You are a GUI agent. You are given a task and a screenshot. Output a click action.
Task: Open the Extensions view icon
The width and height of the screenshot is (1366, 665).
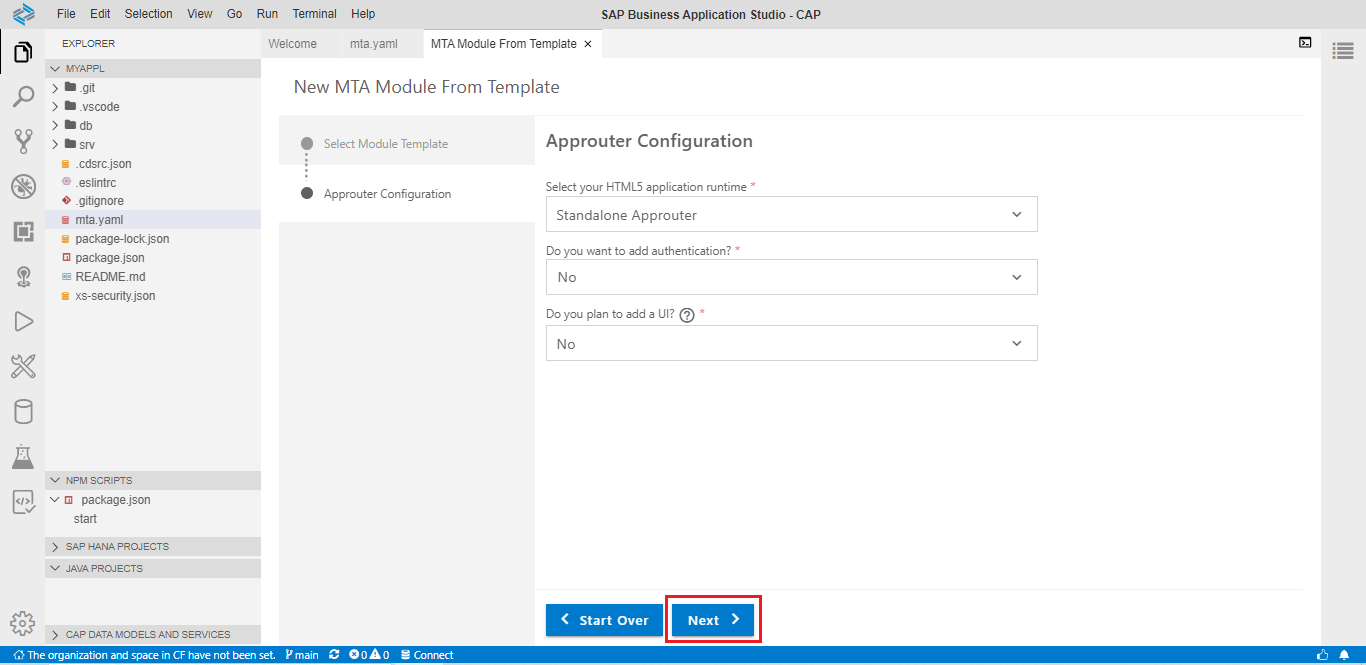(x=22, y=231)
